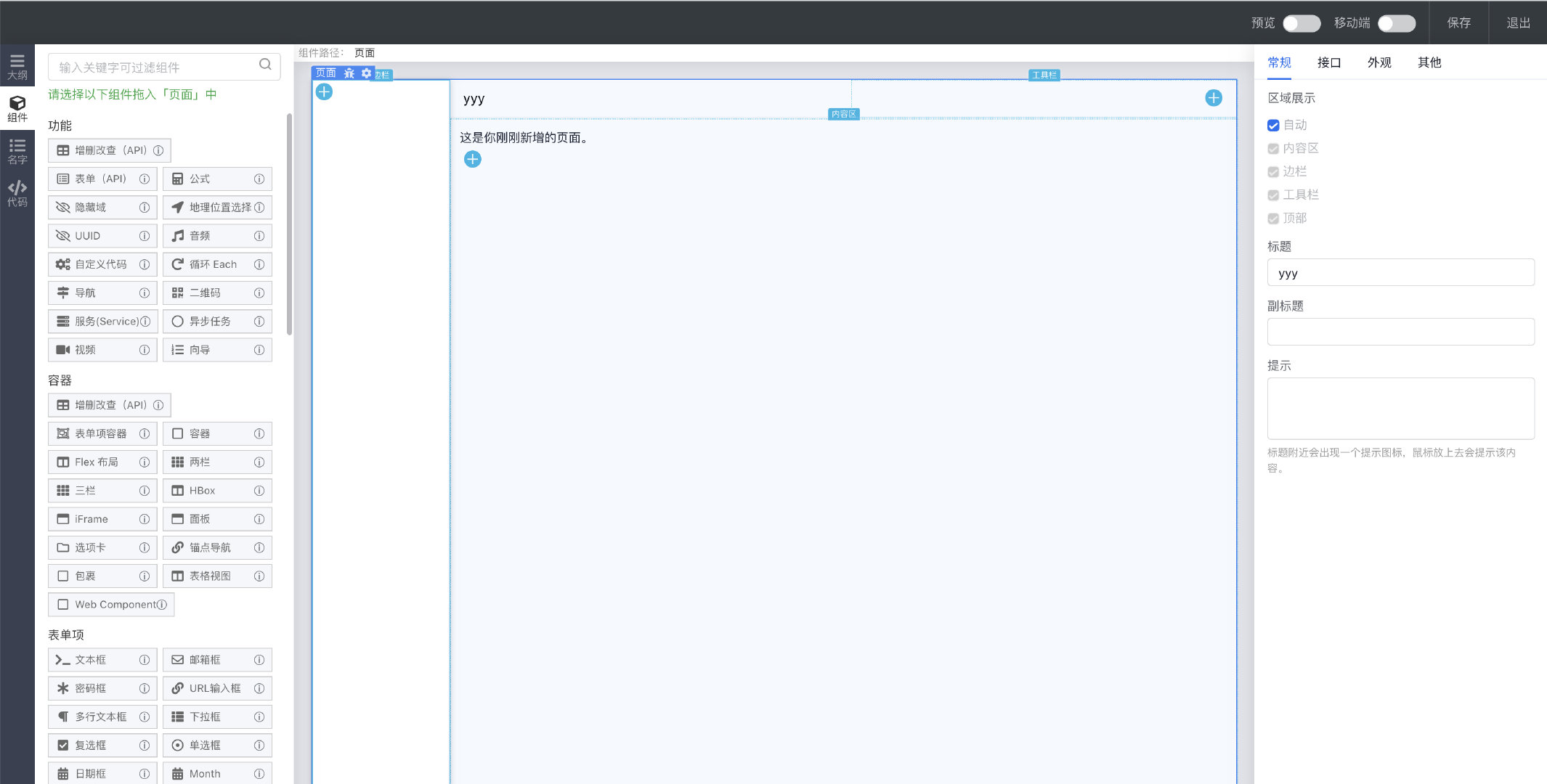Screen dimensions: 1547x784
Task: Click the gear icon on the 页面 toolbar
Action: coord(366,73)
